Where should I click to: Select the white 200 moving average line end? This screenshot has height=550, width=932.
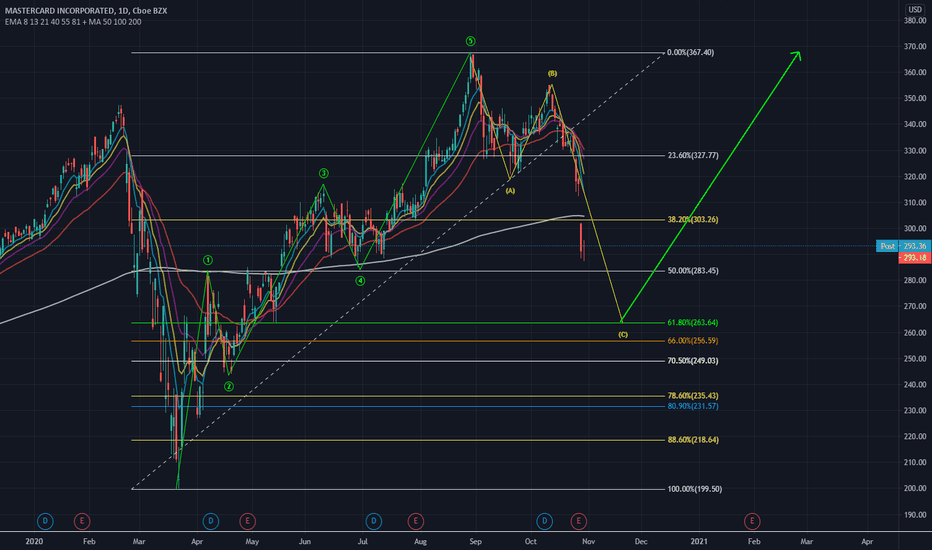click(x=583, y=216)
